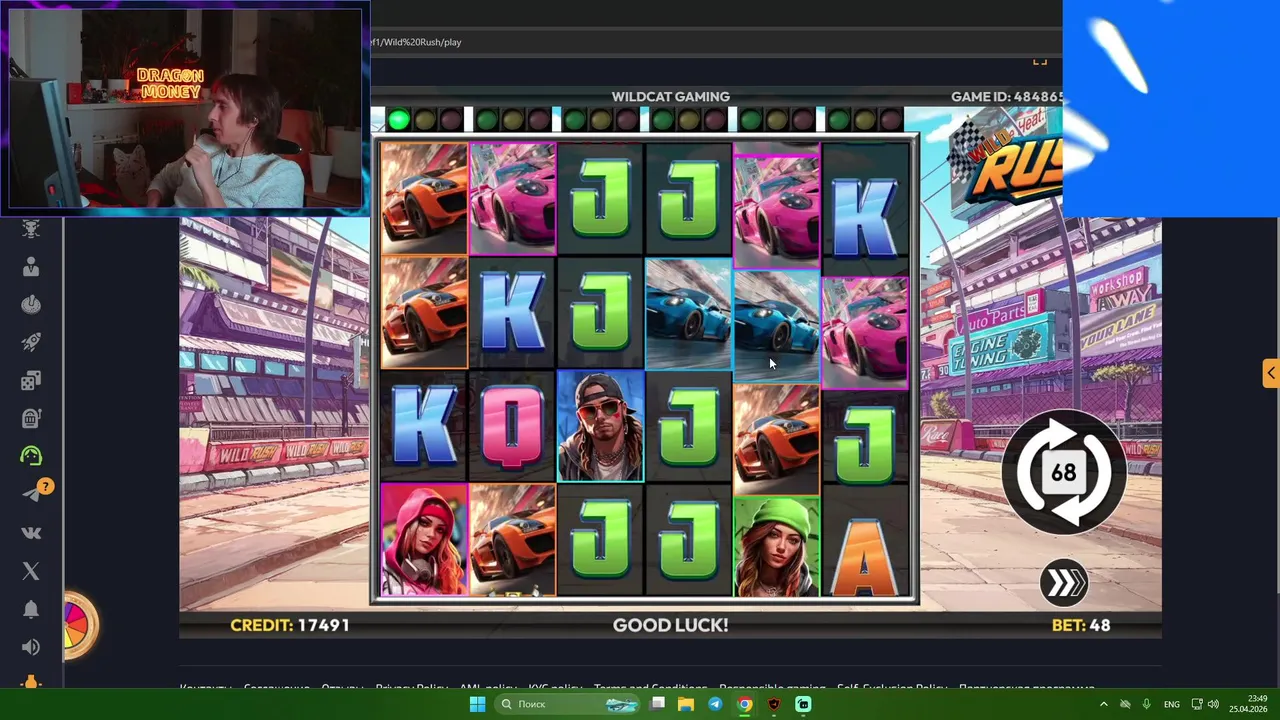The width and height of the screenshot is (1280, 720).
Task: Open the rocket crash games sidebar icon
Action: pos(31,342)
